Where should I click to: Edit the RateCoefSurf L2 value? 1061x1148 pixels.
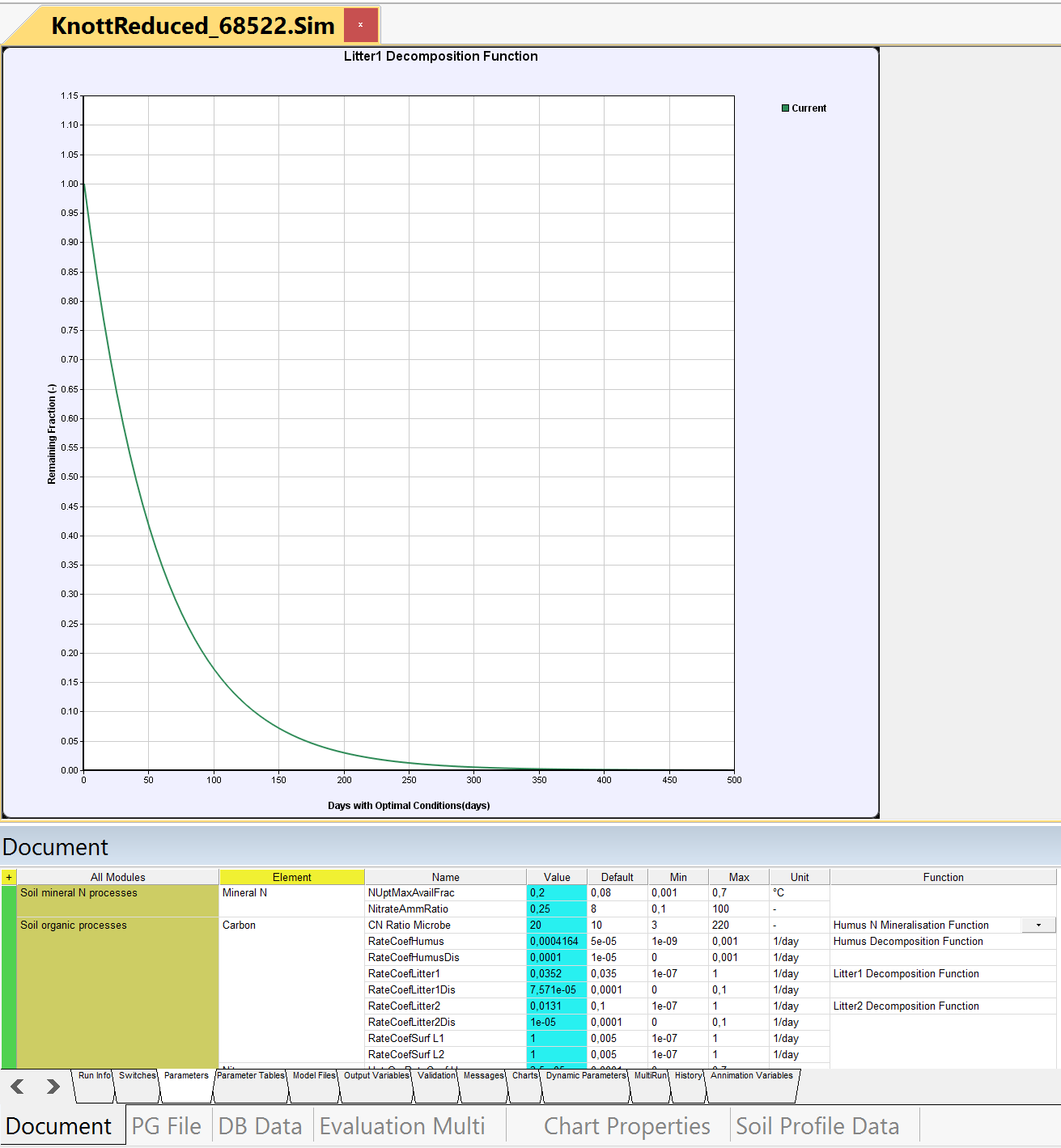click(557, 1054)
